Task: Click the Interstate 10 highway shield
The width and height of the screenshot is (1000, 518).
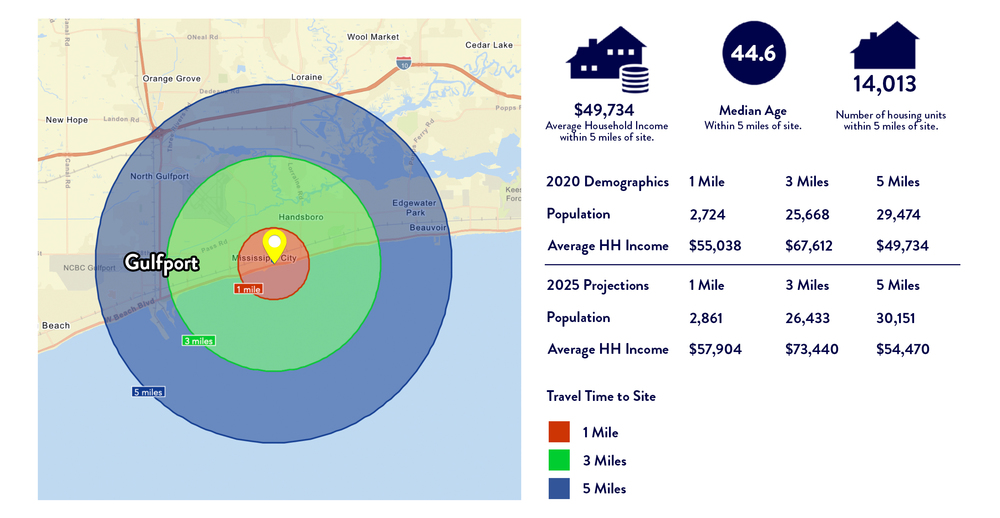Action: point(404,63)
